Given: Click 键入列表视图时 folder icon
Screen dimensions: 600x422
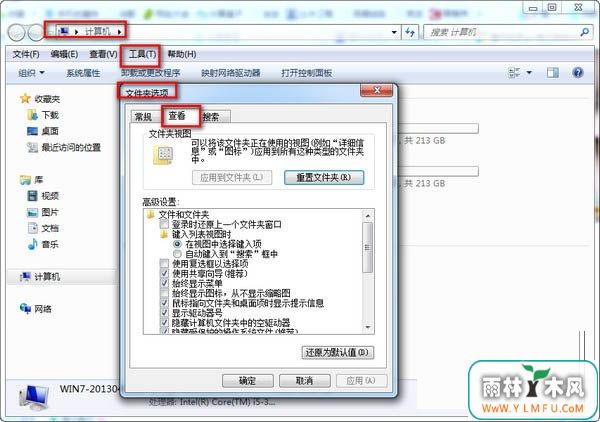Looking at the screenshot, I should (164, 234).
